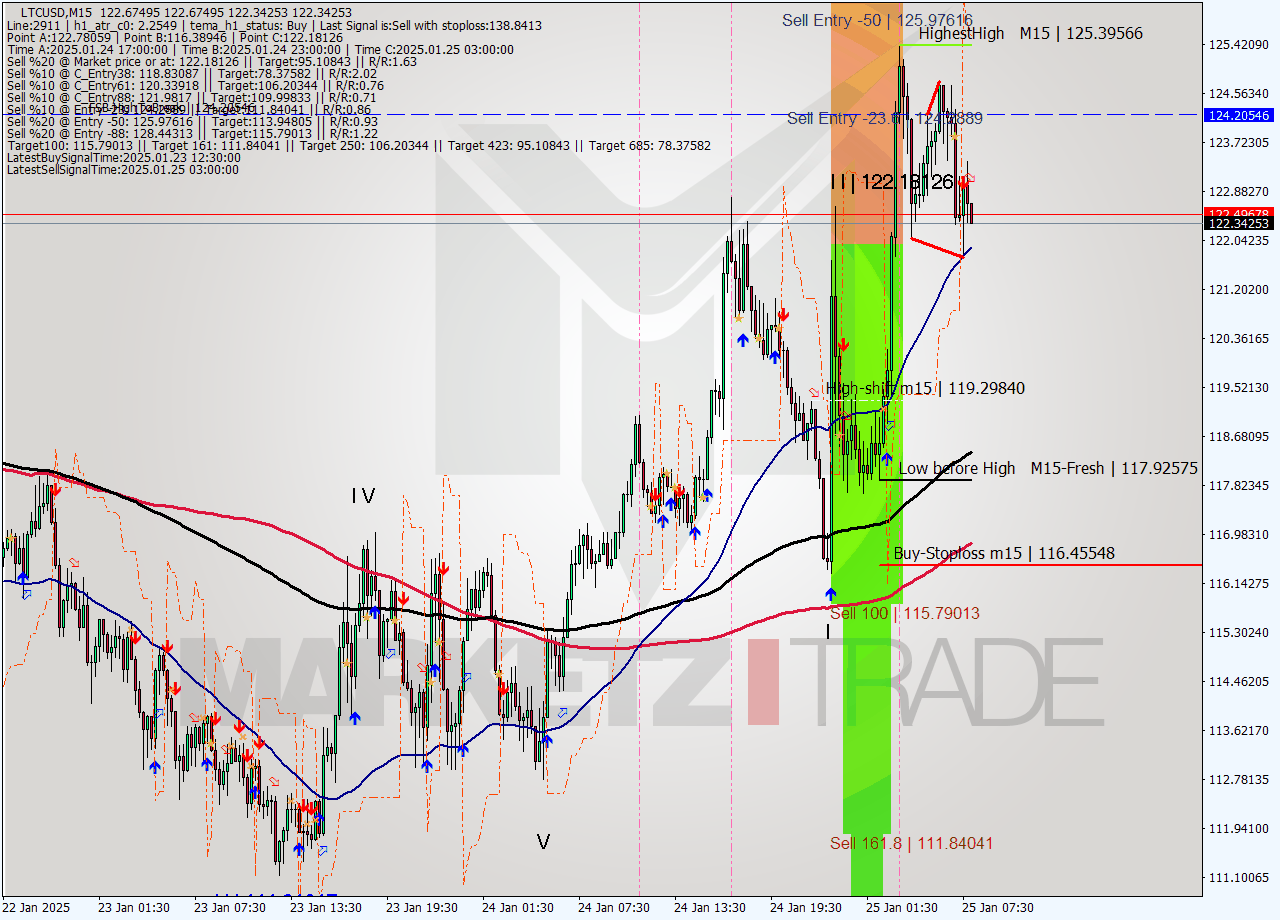Click 'Low before High M15-Fresh | 117.92575' label
This screenshot has height=920, width=1280.
point(1048,468)
